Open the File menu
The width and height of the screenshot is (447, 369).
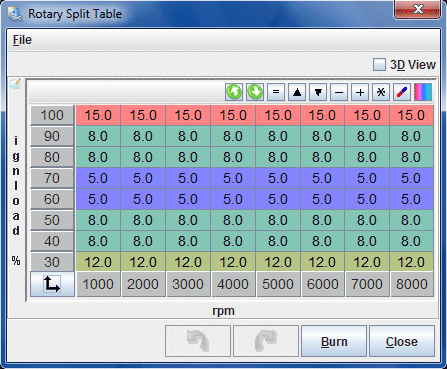coord(22,40)
